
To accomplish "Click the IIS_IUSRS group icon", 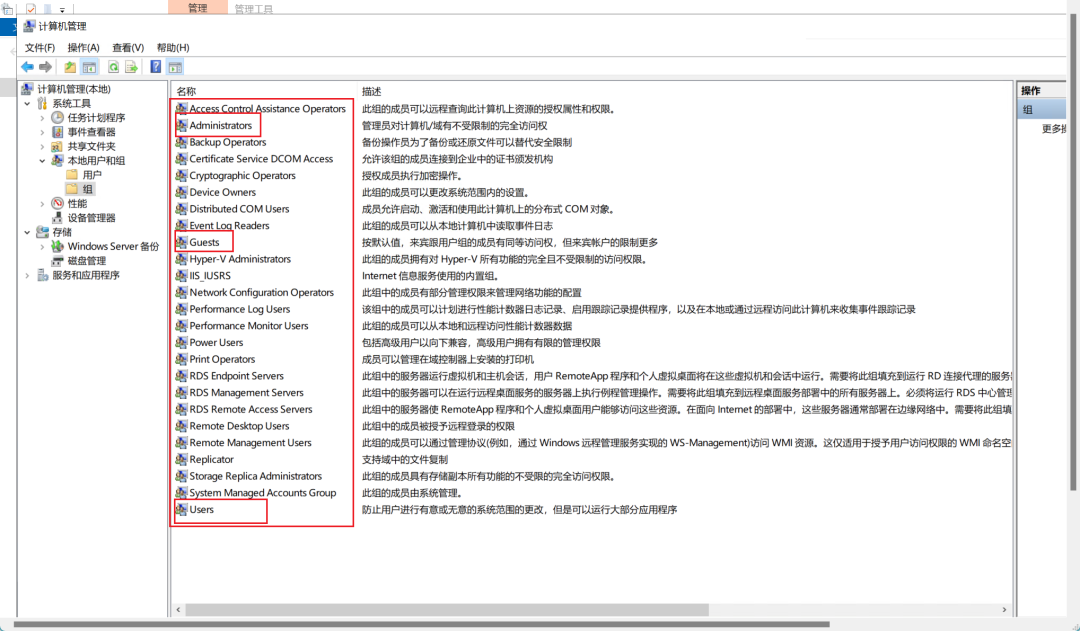I will (x=181, y=276).
